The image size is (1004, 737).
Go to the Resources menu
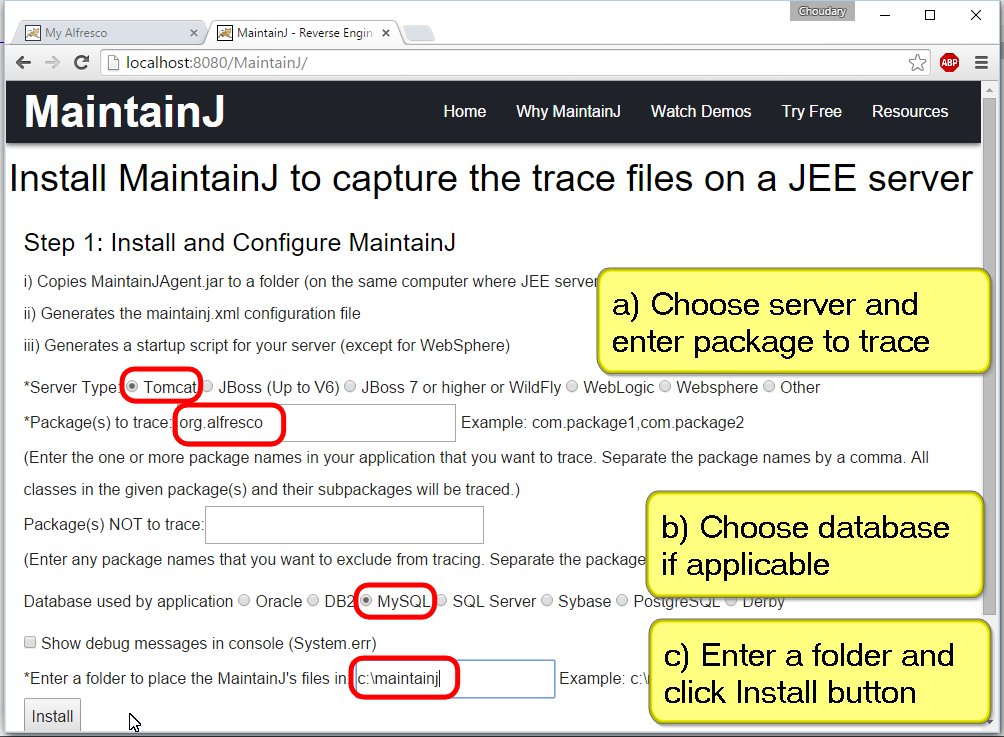click(x=909, y=111)
